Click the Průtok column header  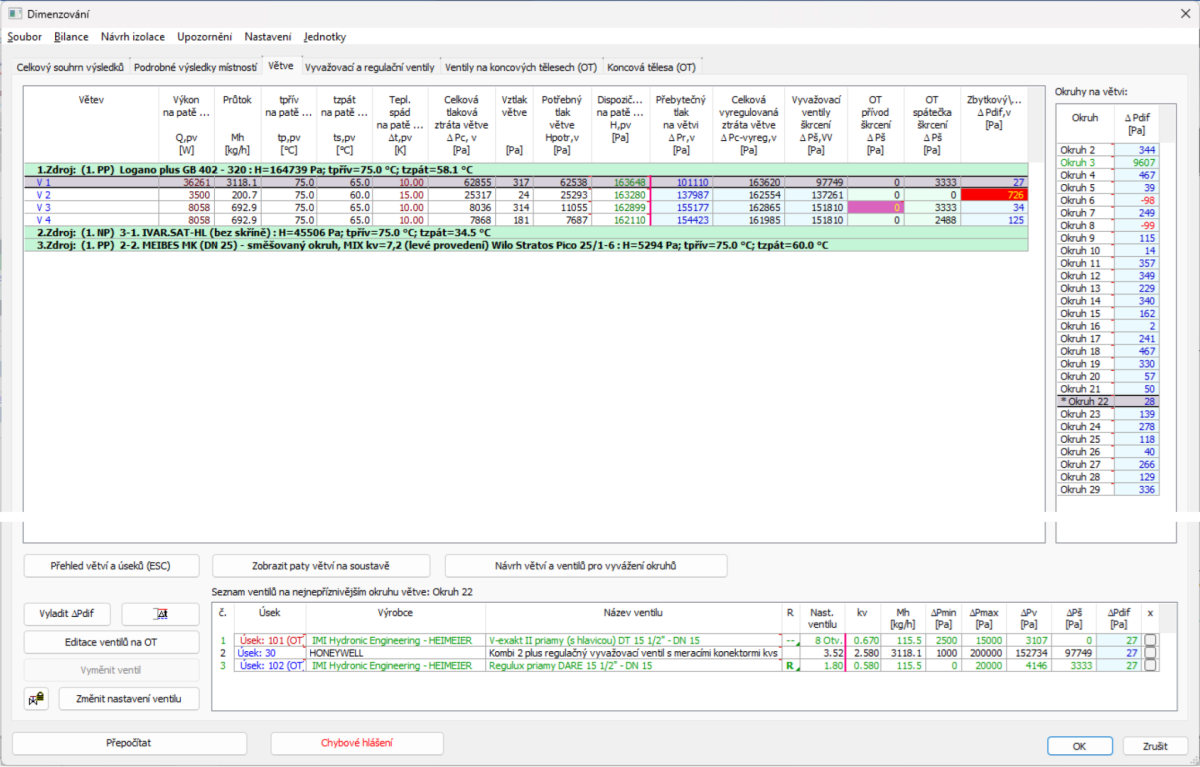pyautogui.click(x=237, y=125)
